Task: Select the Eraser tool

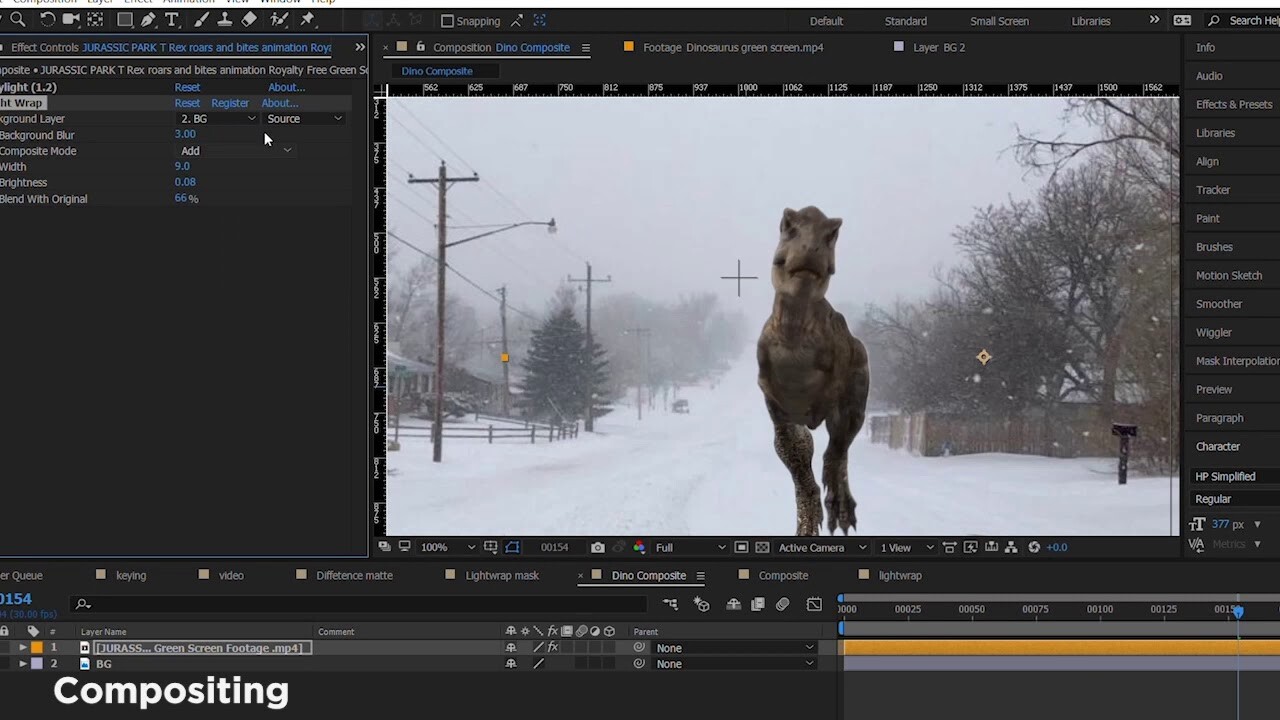Action: pyautogui.click(x=250, y=19)
